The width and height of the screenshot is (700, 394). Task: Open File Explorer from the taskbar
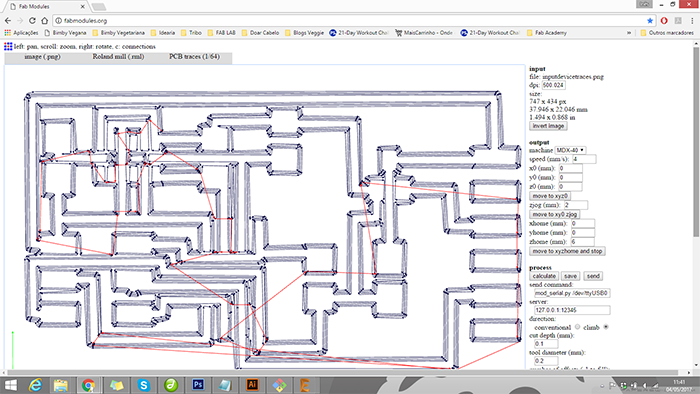point(61,385)
